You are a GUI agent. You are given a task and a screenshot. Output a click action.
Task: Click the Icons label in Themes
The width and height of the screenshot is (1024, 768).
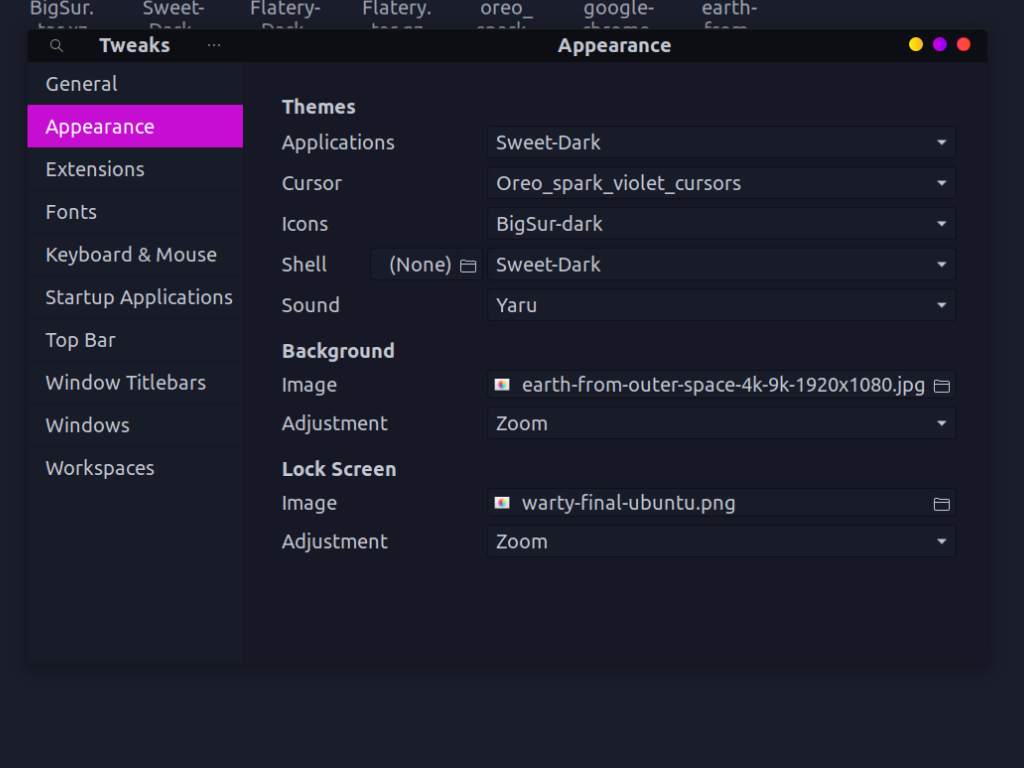coord(305,224)
